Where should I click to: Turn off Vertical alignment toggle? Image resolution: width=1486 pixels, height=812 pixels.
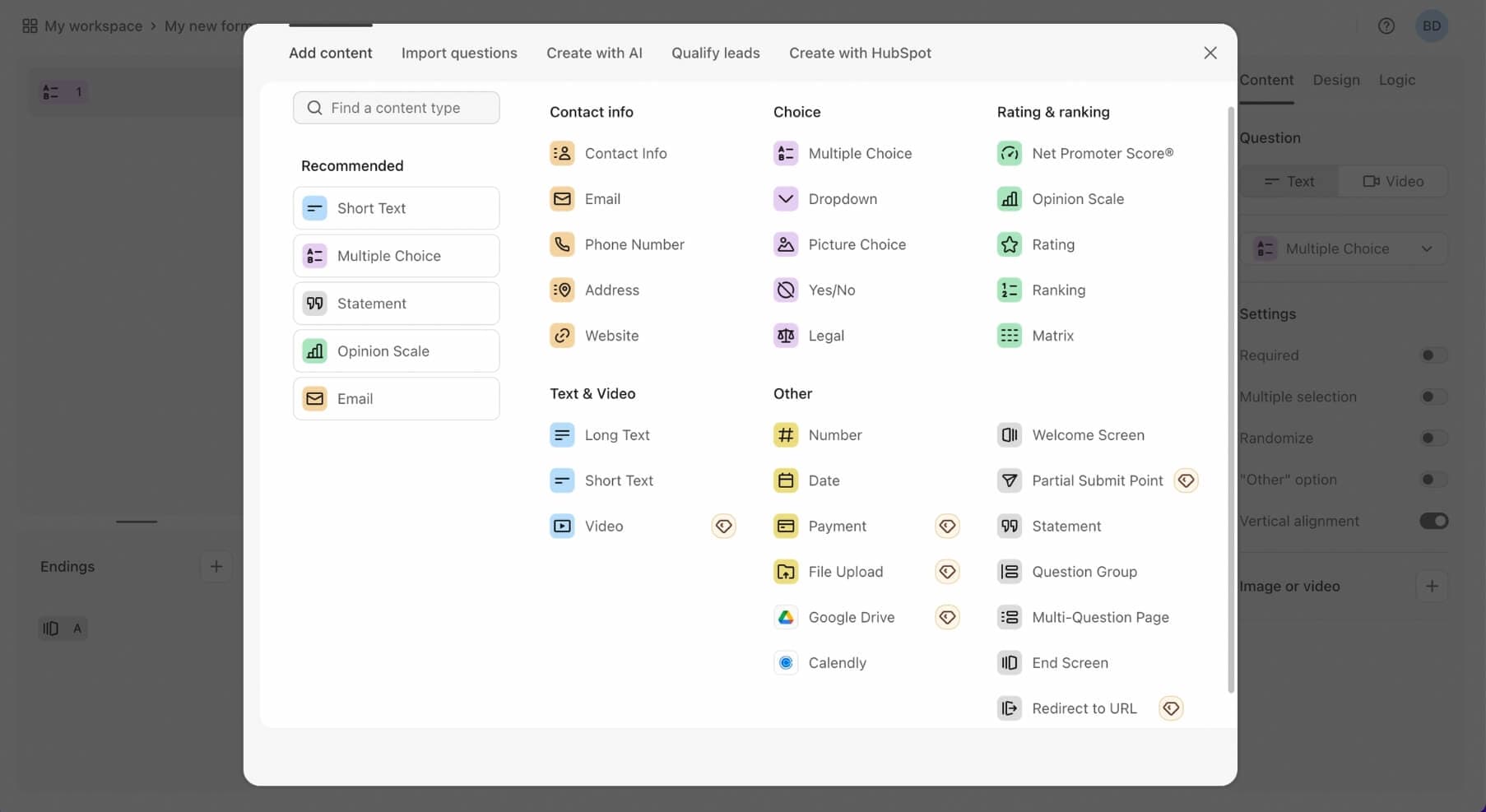[x=1433, y=521]
